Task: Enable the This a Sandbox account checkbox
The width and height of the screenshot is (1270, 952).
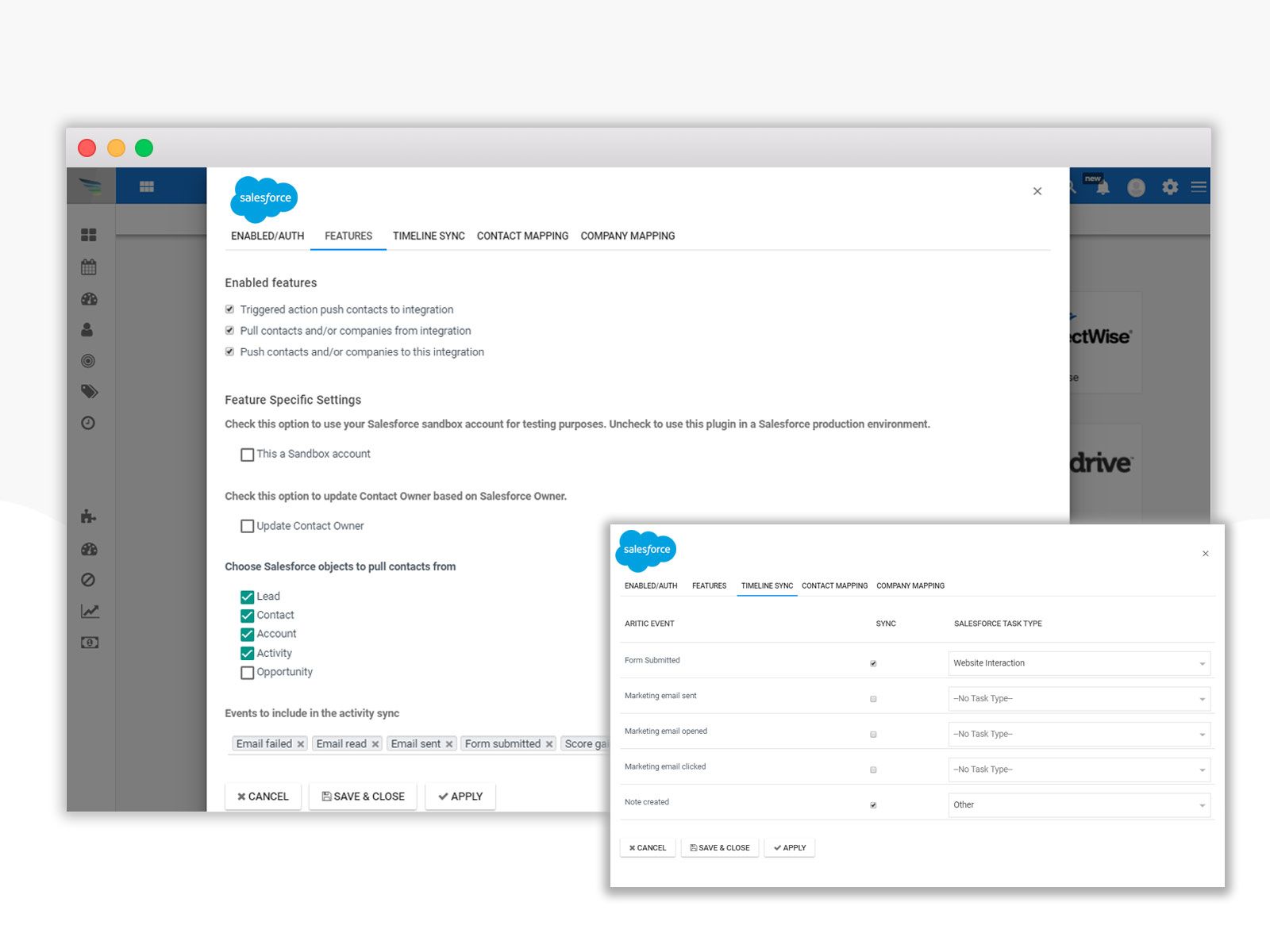Action: tap(248, 455)
